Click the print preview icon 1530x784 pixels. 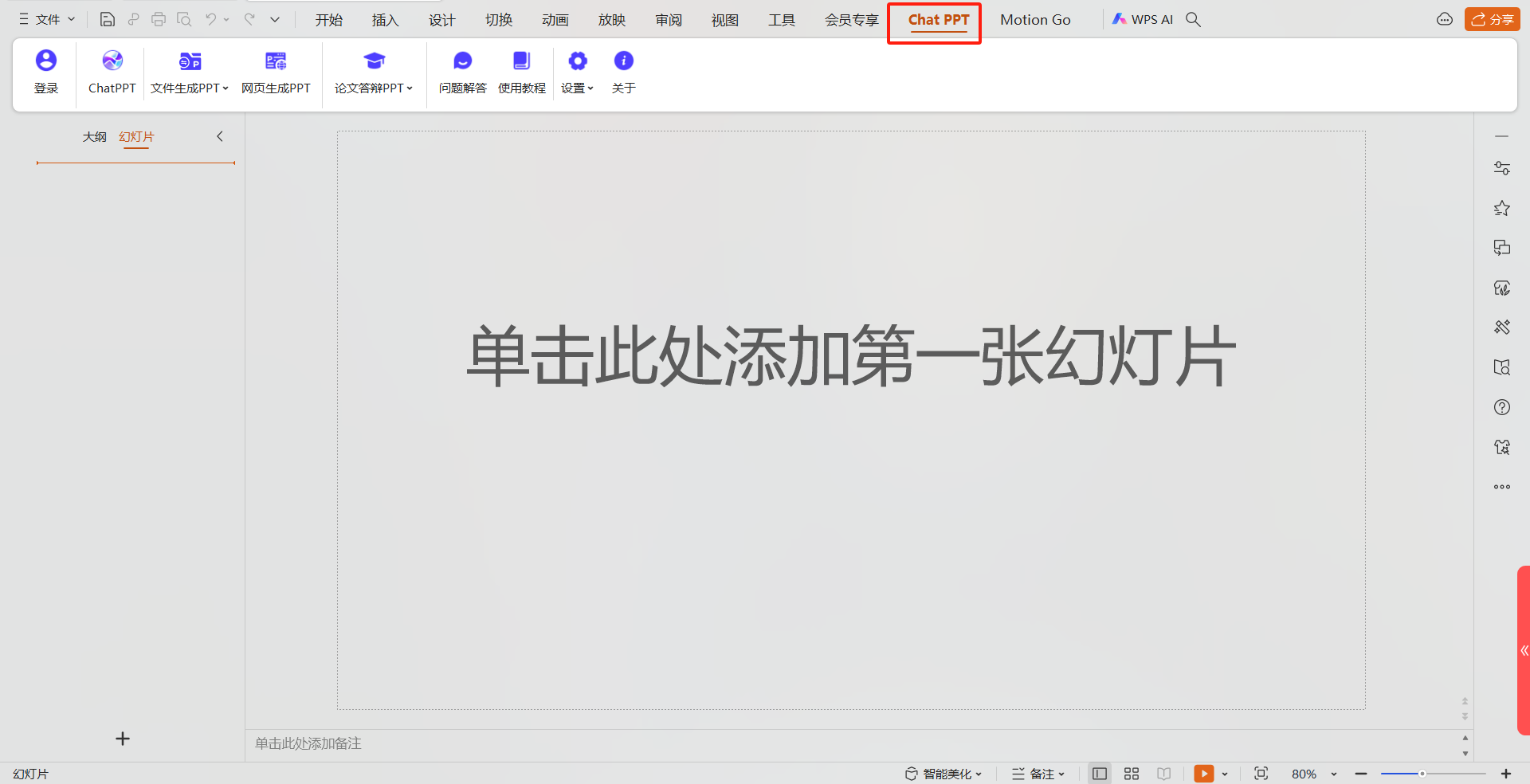(x=184, y=19)
